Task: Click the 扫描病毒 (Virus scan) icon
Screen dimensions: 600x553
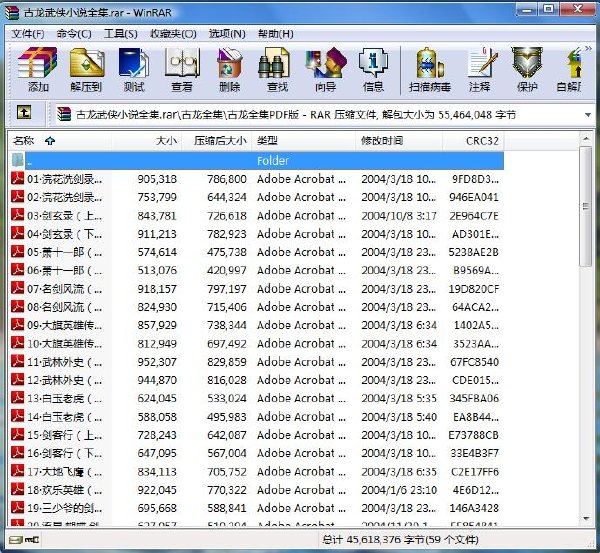Action: [x=429, y=69]
